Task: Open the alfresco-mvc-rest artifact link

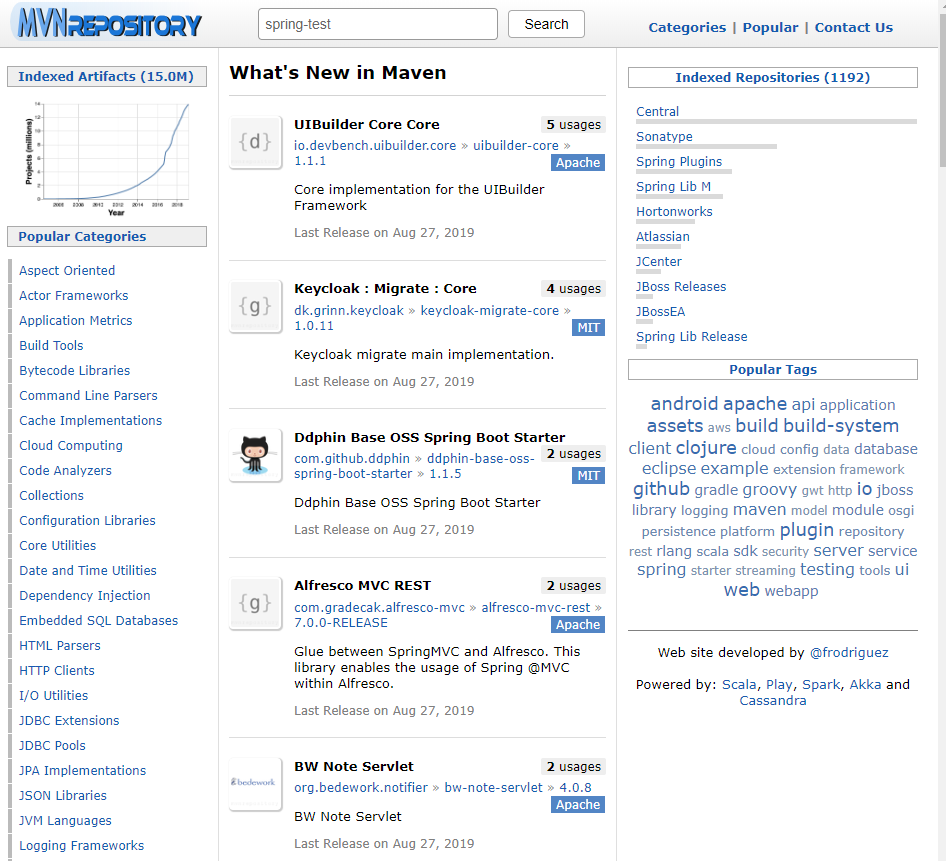Action: [x=536, y=608]
